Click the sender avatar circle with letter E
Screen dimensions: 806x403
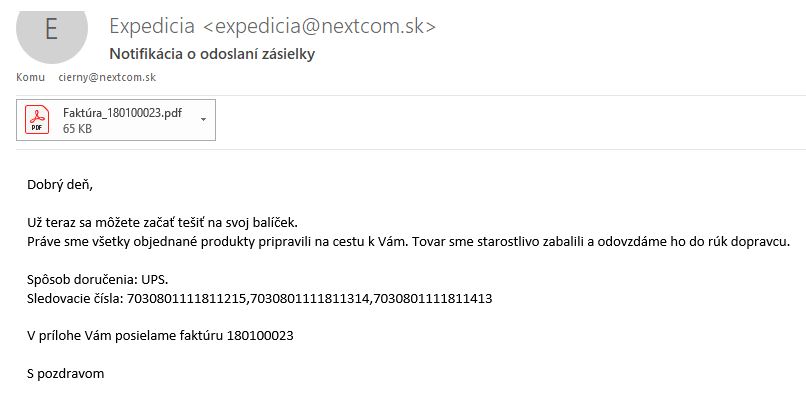(52, 31)
